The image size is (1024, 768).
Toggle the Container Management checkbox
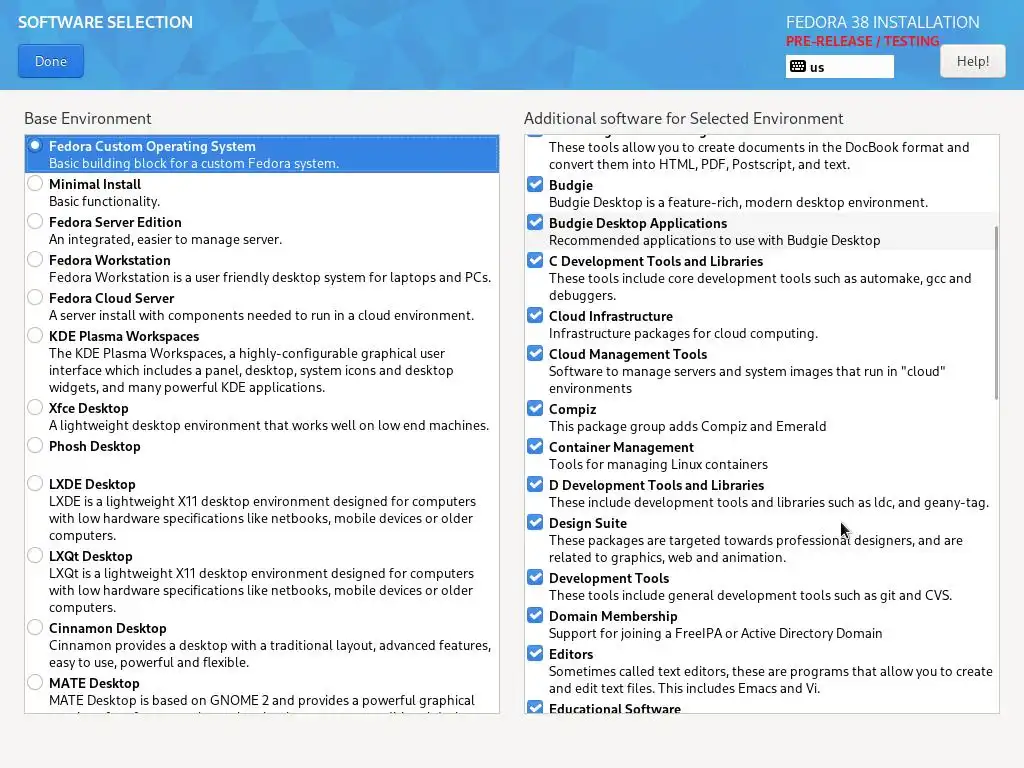[x=535, y=446]
